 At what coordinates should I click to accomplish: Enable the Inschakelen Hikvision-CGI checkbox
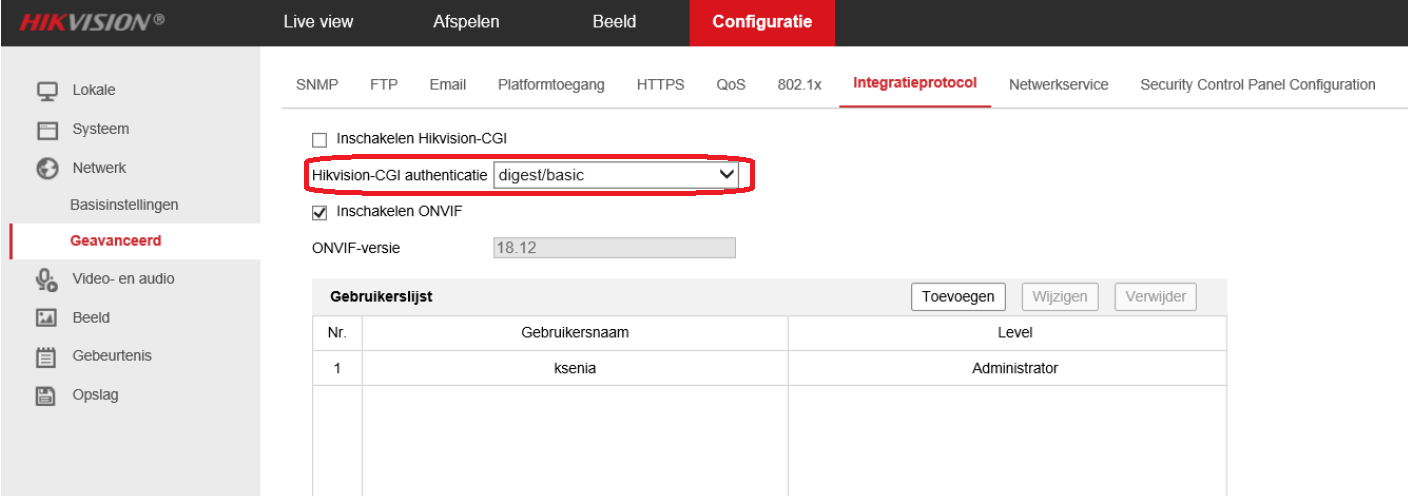pyautogui.click(x=320, y=140)
